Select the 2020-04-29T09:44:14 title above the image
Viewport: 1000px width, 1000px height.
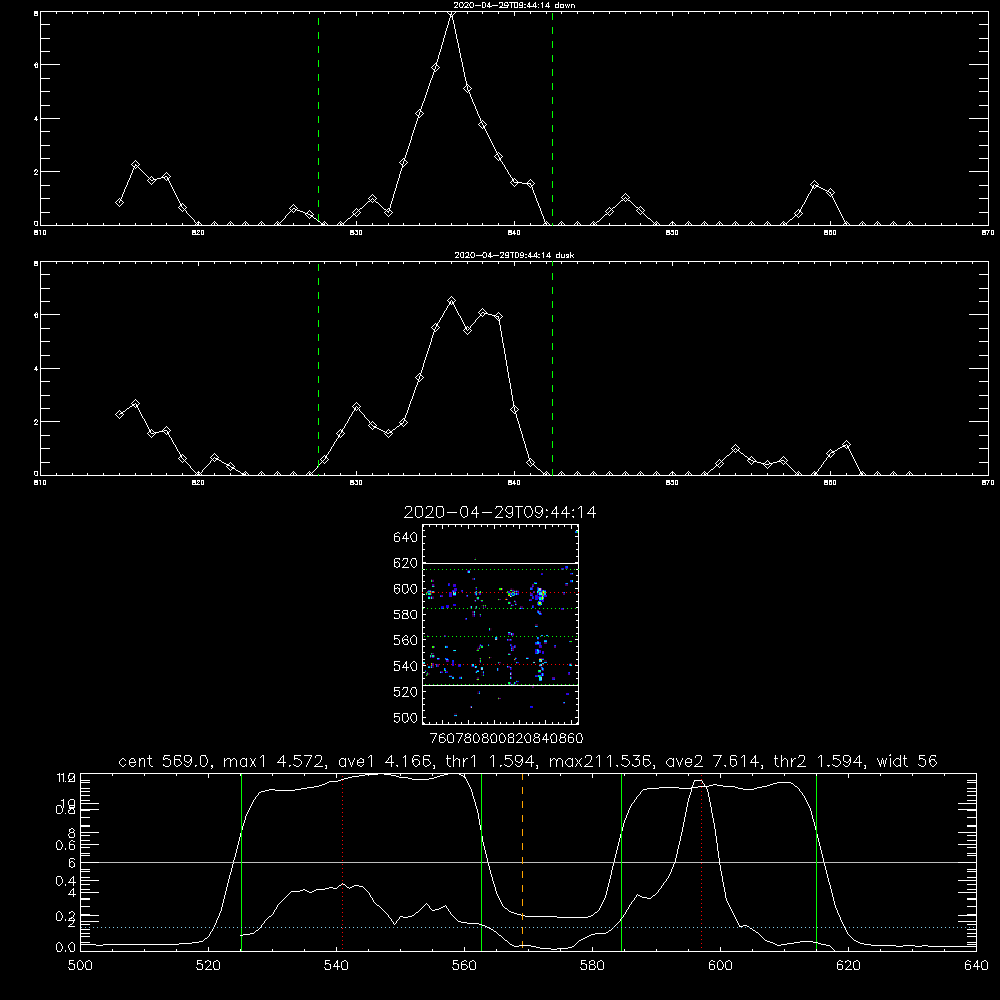pyautogui.click(x=500, y=512)
